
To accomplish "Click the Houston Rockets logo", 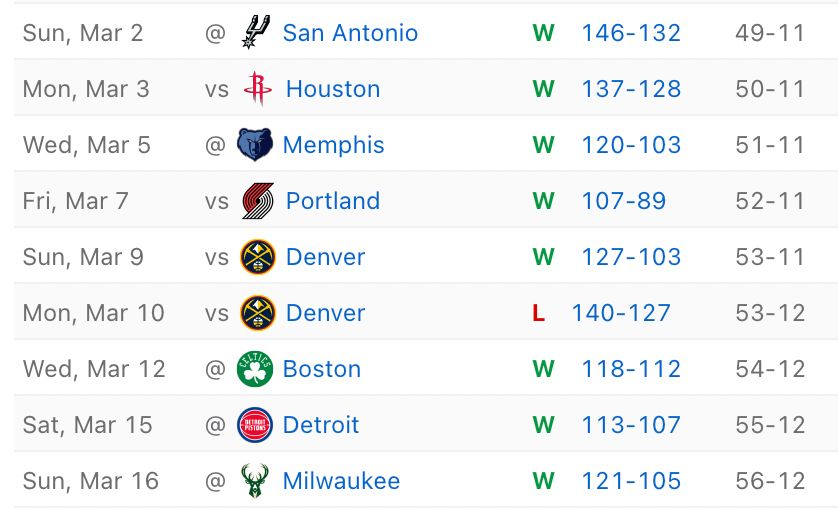I will coord(257,89).
